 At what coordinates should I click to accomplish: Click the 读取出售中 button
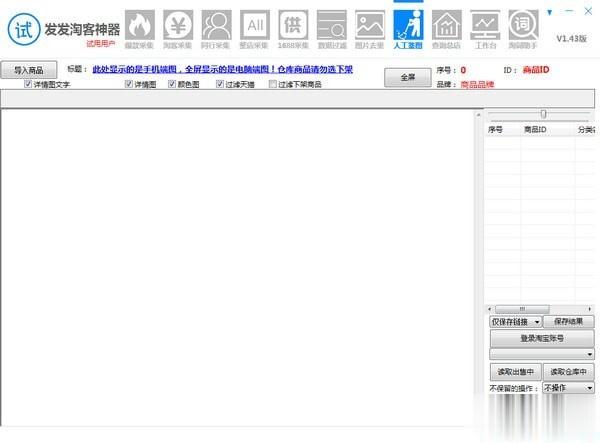point(515,371)
